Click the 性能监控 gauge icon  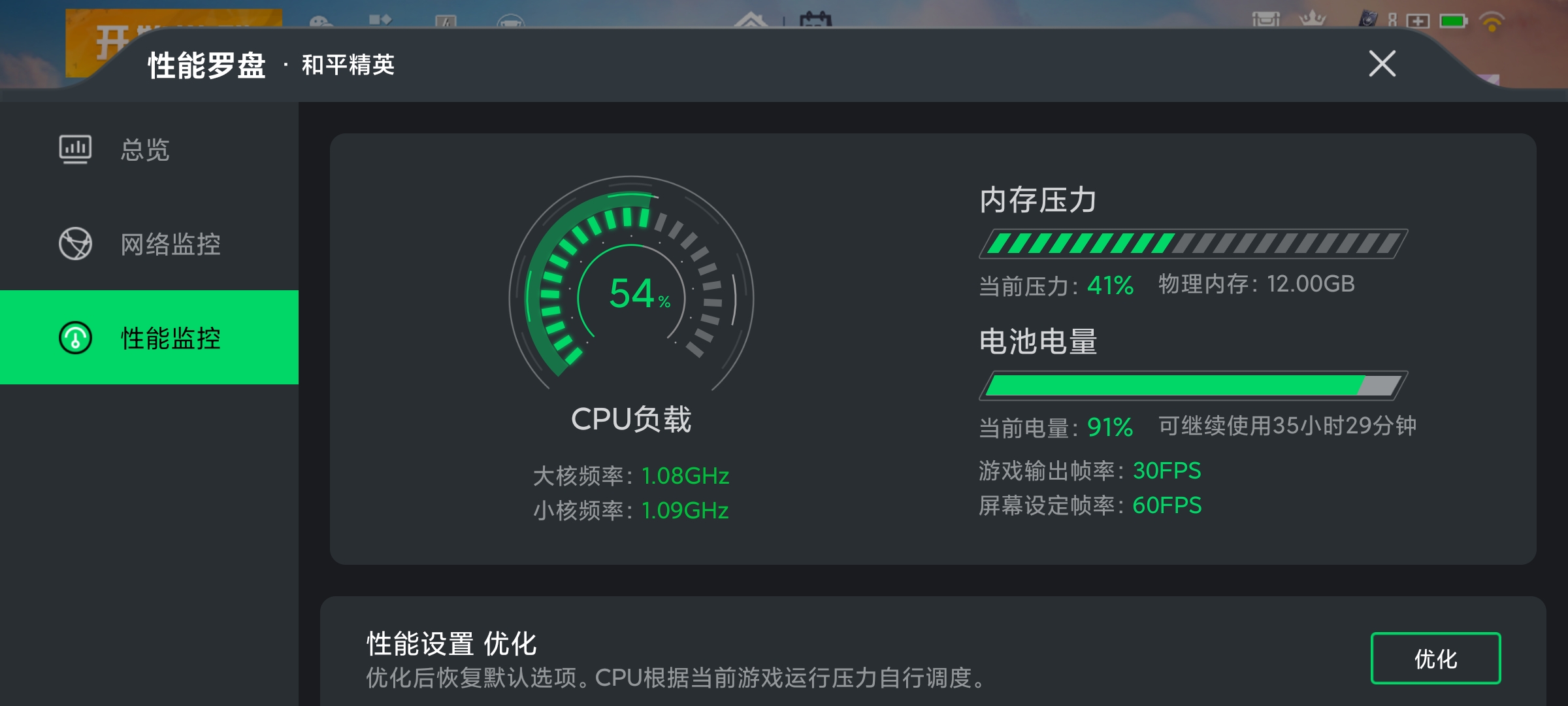[75, 338]
